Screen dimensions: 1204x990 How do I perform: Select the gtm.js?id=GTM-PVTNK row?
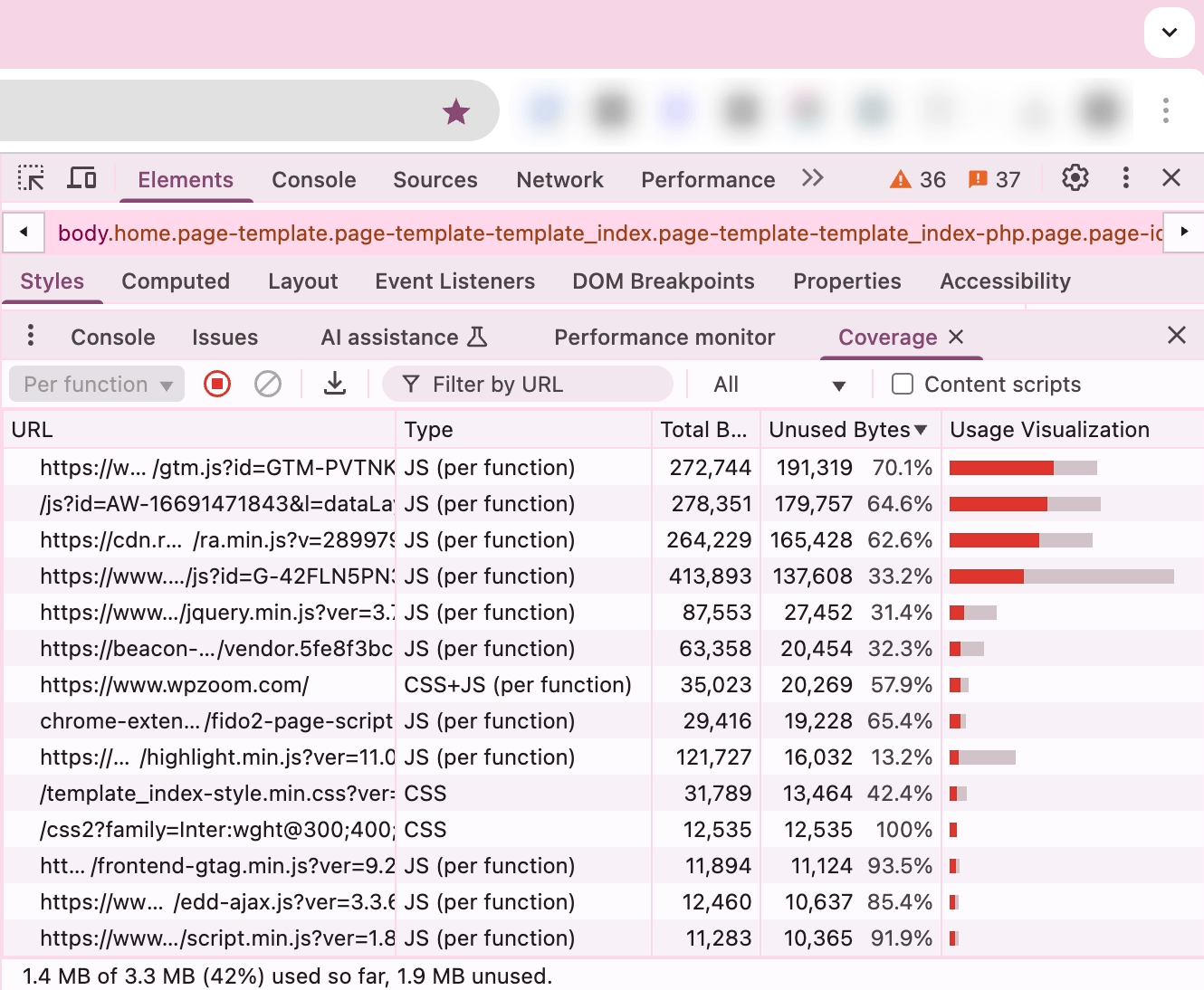pos(604,468)
